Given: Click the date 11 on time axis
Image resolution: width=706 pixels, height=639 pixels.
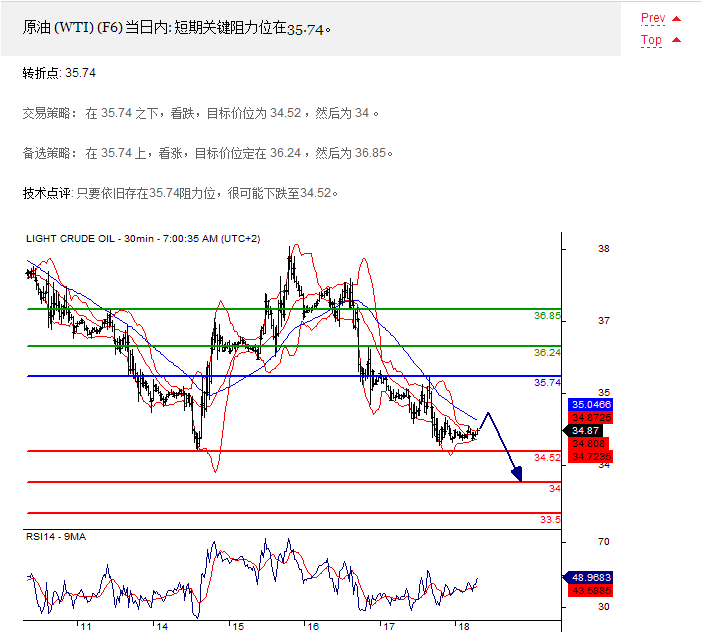Looking at the screenshot, I should pyautogui.click(x=86, y=626).
